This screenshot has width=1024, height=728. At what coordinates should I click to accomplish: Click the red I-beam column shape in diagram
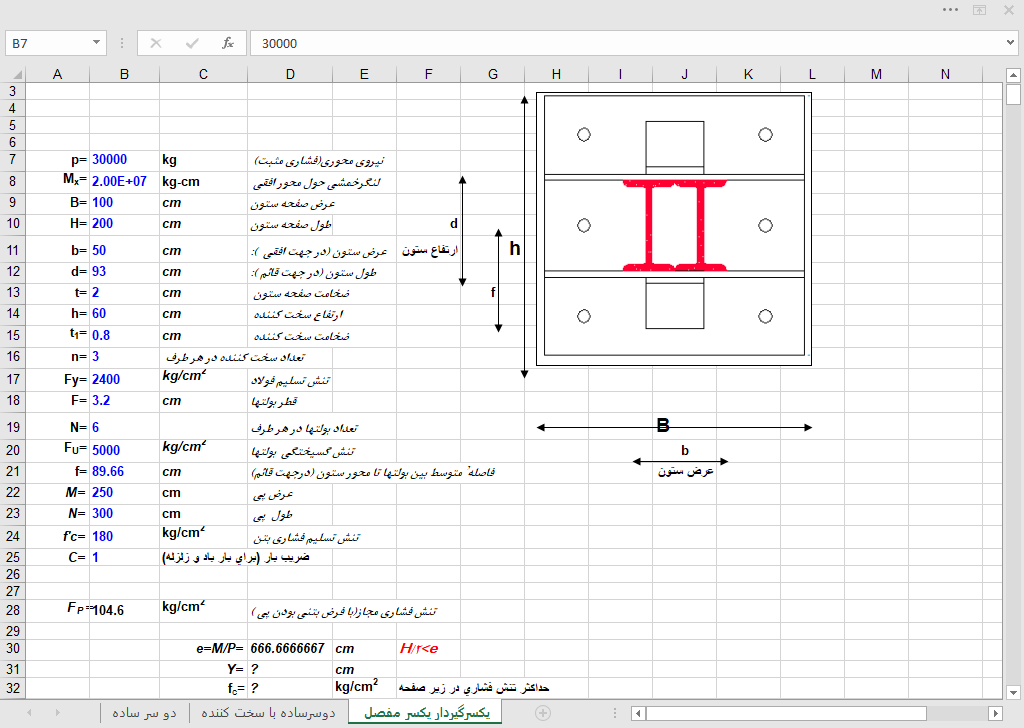pos(675,225)
